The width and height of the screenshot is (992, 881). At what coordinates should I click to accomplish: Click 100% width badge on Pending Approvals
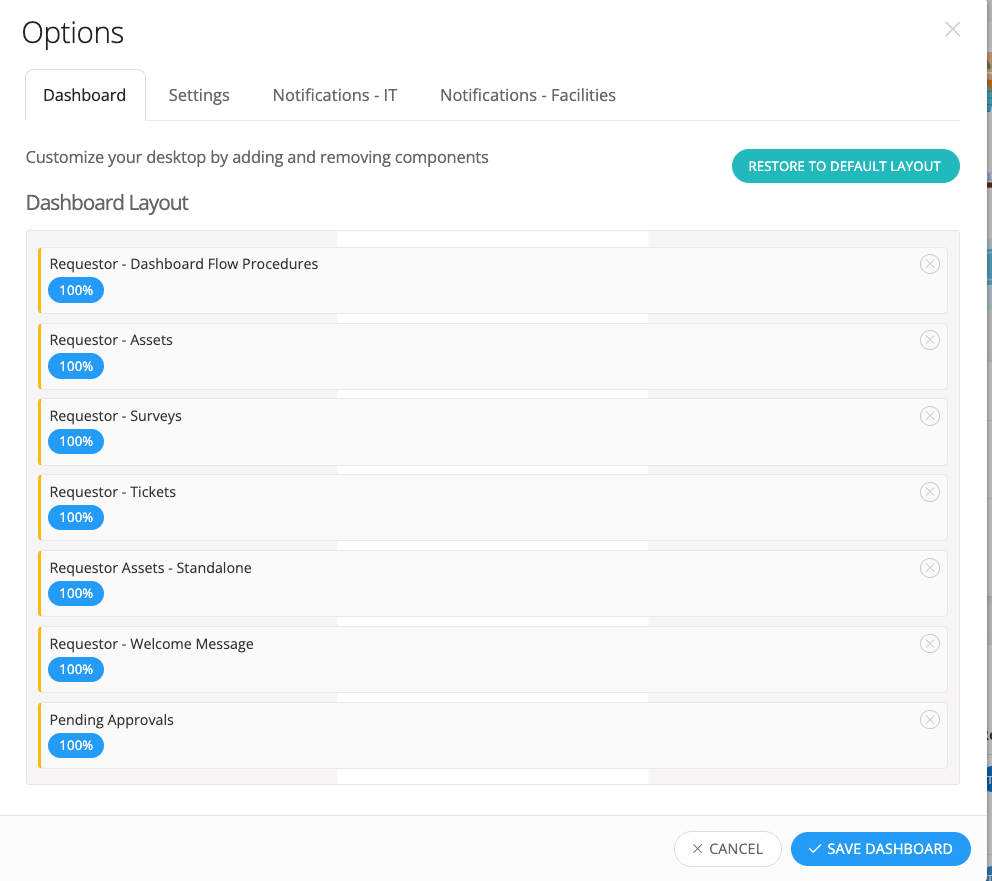point(76,745)
